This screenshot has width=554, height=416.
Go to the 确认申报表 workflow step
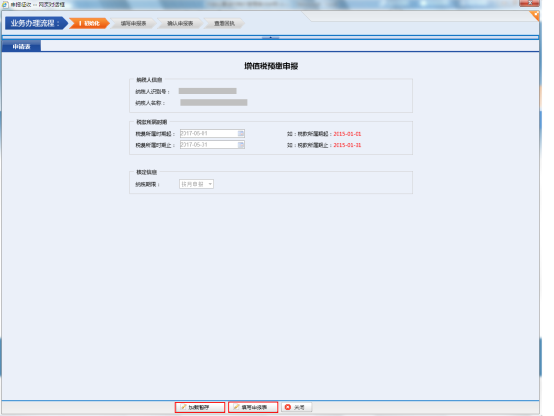[x=180, y=23]
